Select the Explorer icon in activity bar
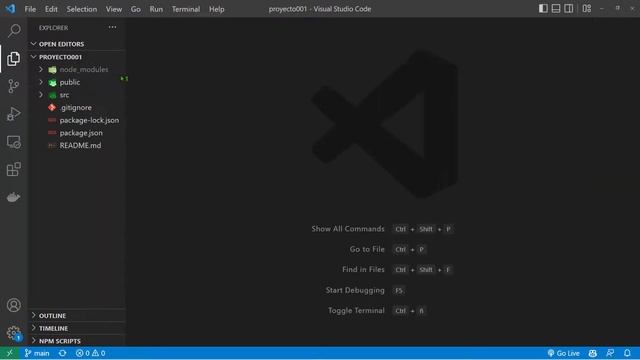This screenshot has width=640, height=360. 13,59
